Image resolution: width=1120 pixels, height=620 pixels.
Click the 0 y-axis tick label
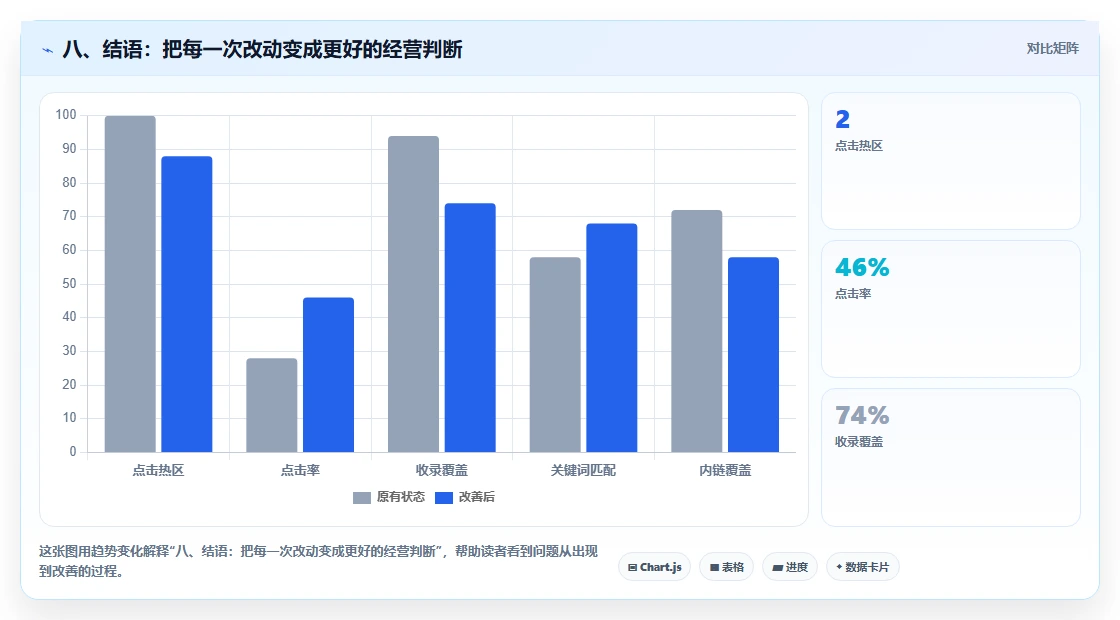pyautogui.click(x=73, y=451)
